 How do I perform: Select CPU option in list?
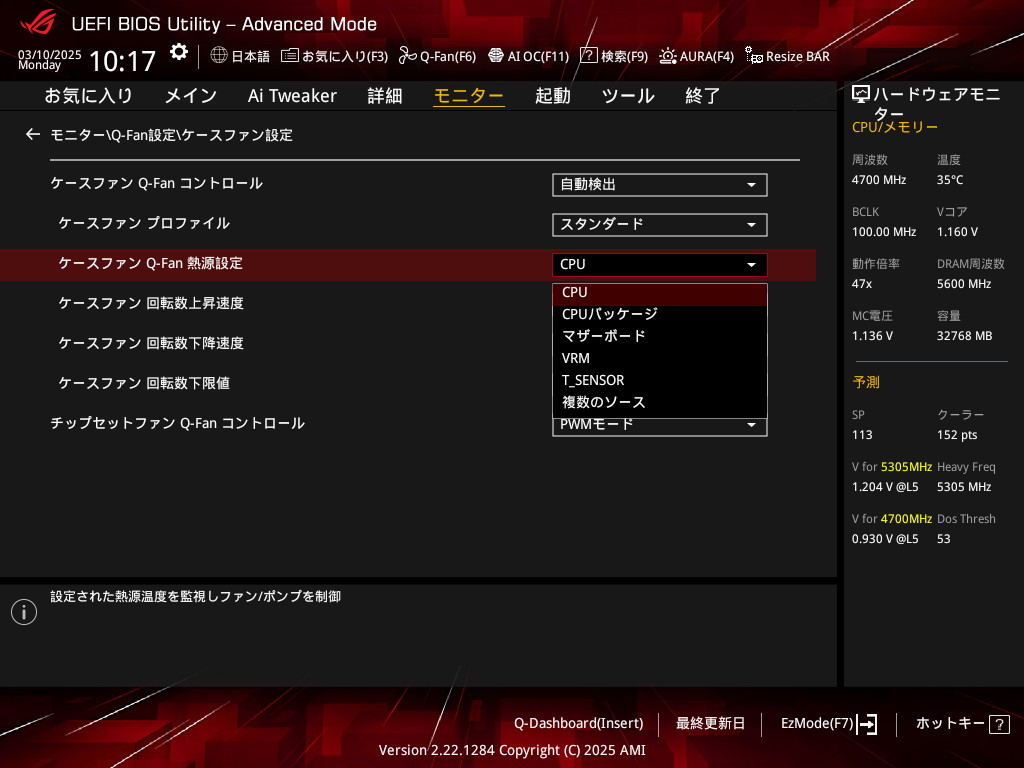pos(660,293)
